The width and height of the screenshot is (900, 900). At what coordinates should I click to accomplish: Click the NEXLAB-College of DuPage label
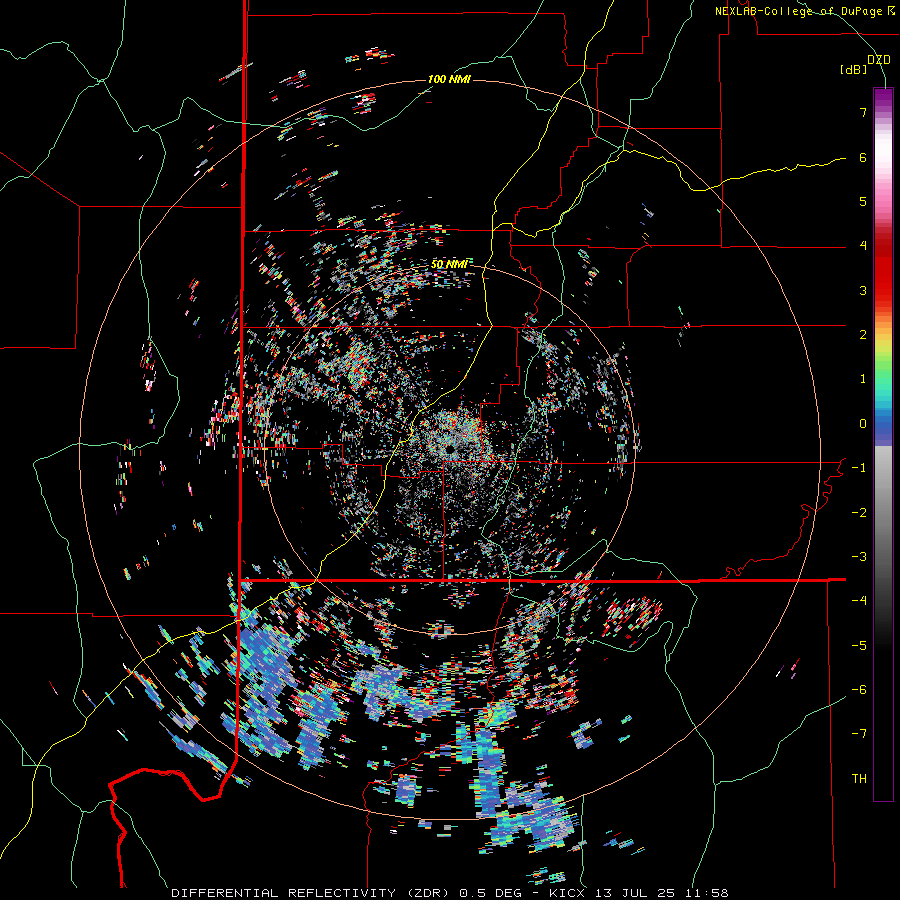point(804,11)
